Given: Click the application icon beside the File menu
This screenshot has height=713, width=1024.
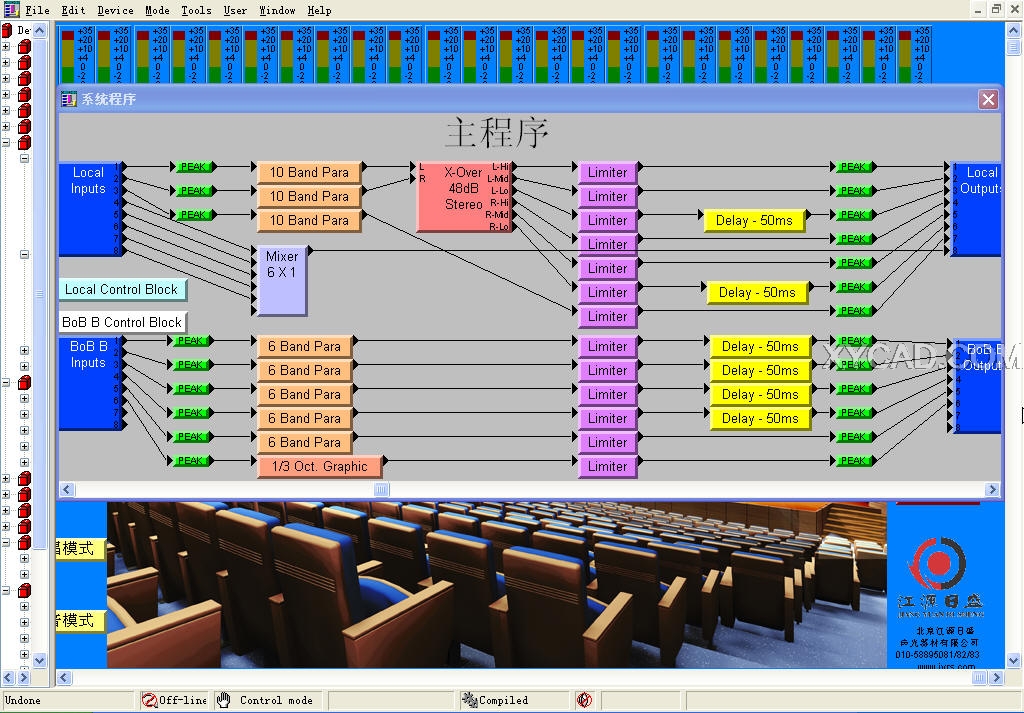Looking at the screenshot, I should coord(11,10).
